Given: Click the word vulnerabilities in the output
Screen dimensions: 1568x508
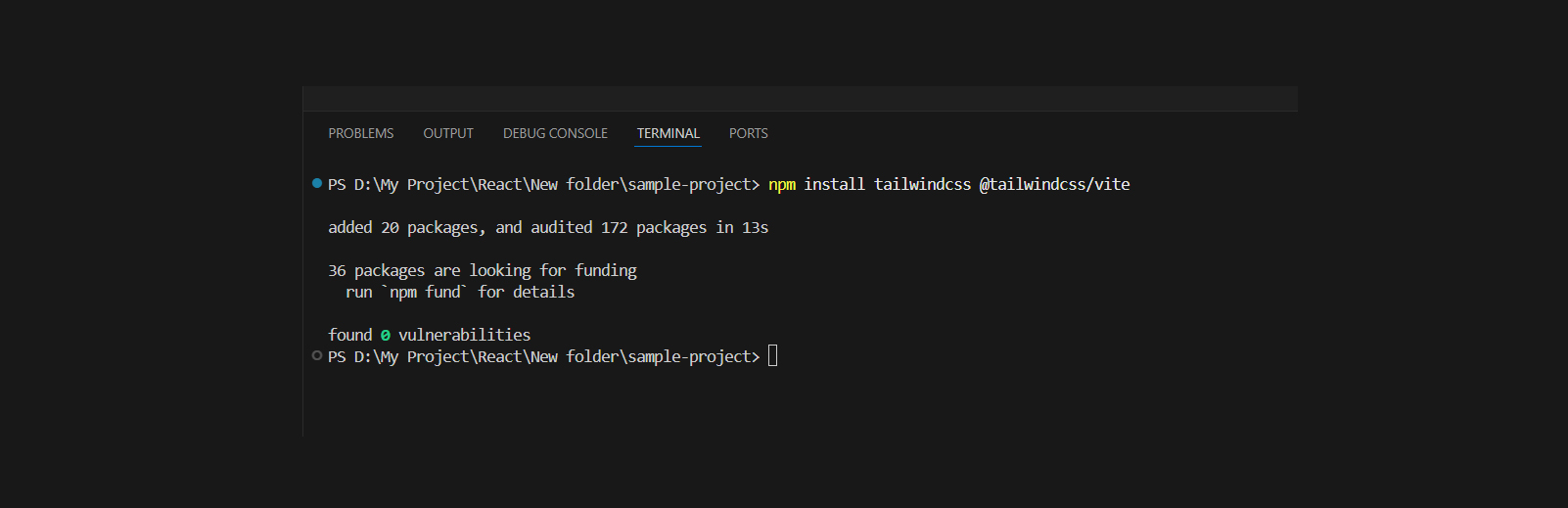Looking at the screenshot, I should tap(464, 335).
